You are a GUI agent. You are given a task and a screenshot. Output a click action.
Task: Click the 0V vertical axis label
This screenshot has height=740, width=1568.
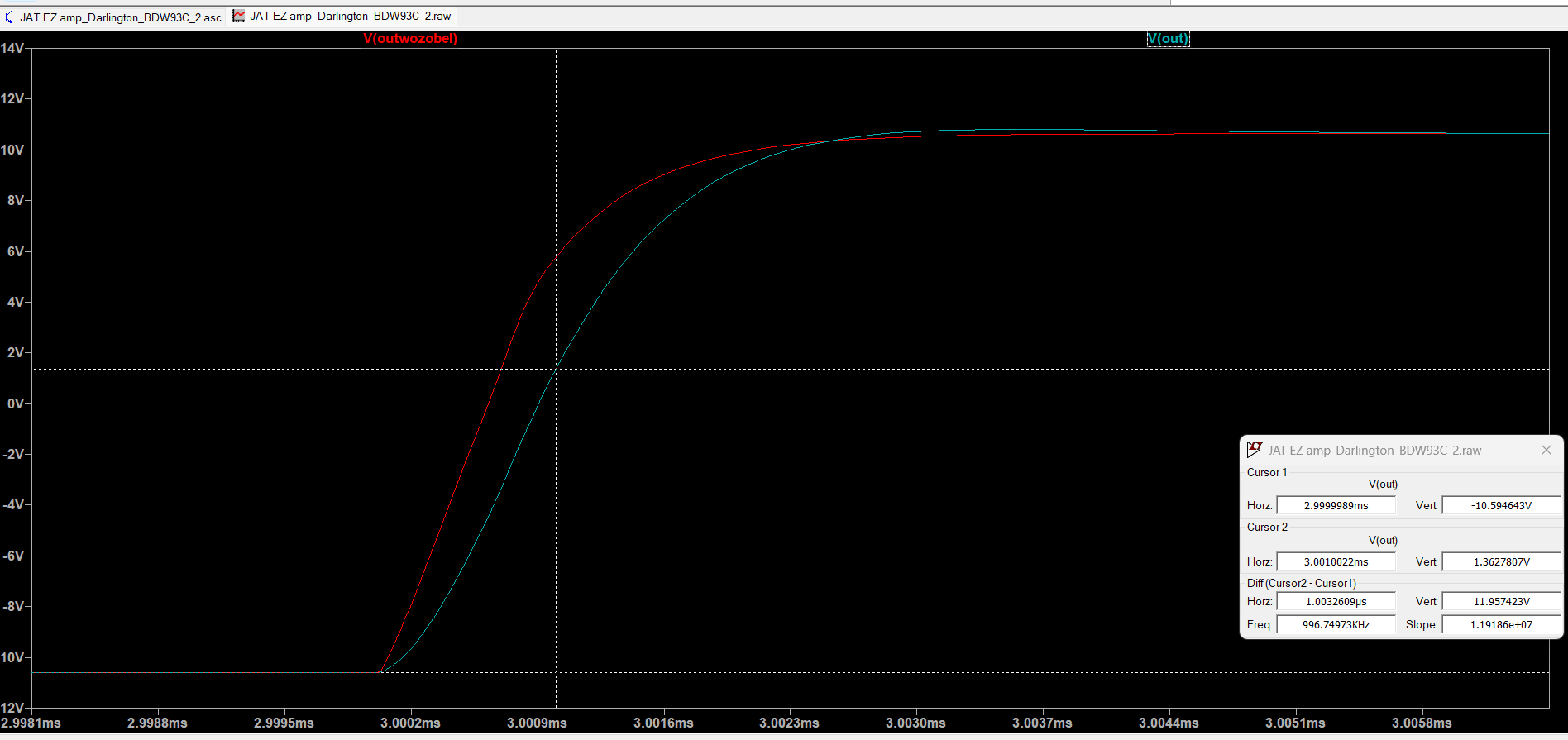[16, 403]
